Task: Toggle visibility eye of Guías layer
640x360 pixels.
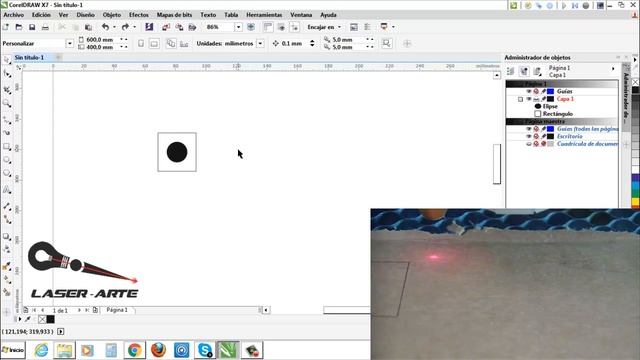Action: 529,91
